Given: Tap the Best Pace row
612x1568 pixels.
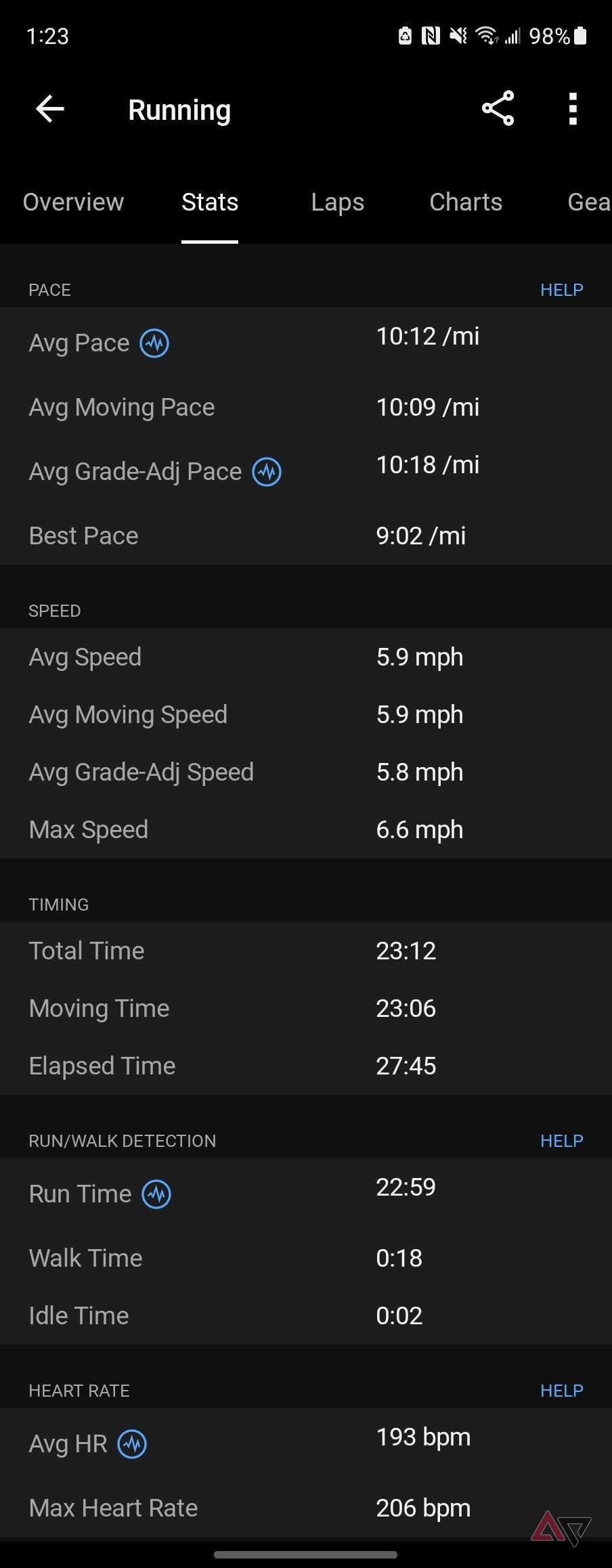Looking at the screenshot, I should (x=306, y=536).
